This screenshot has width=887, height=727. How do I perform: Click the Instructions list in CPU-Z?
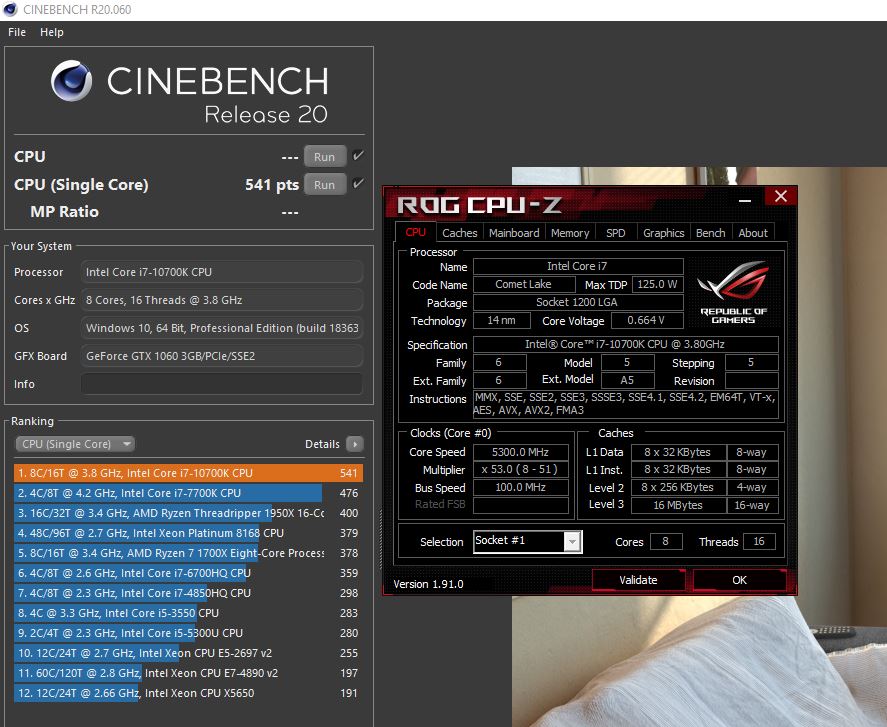(625, 404)
